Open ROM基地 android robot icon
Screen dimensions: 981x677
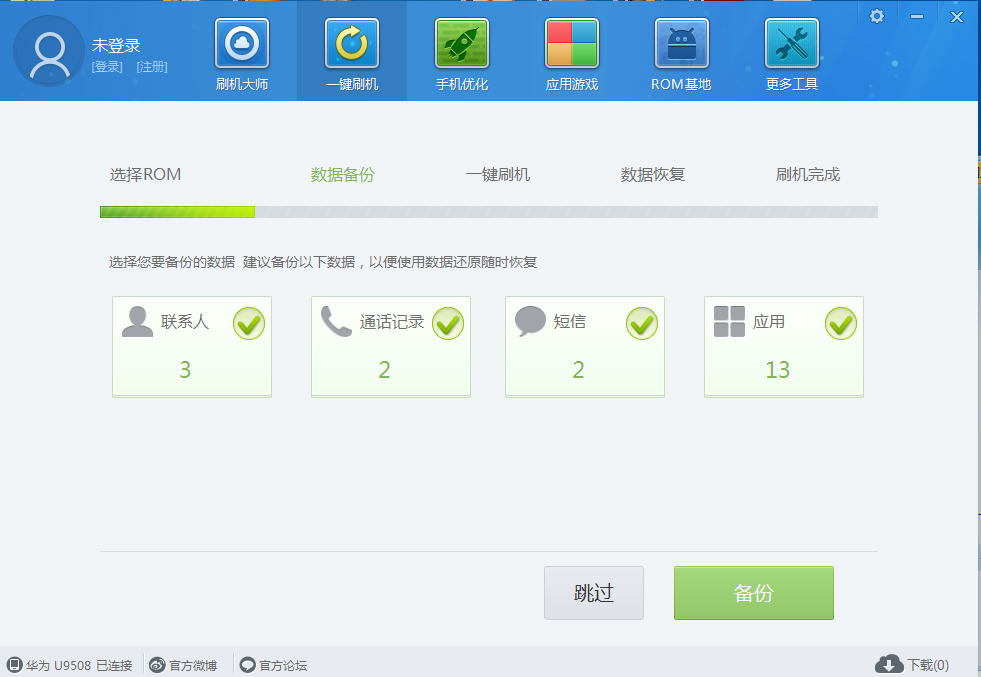tap(682, 43)
